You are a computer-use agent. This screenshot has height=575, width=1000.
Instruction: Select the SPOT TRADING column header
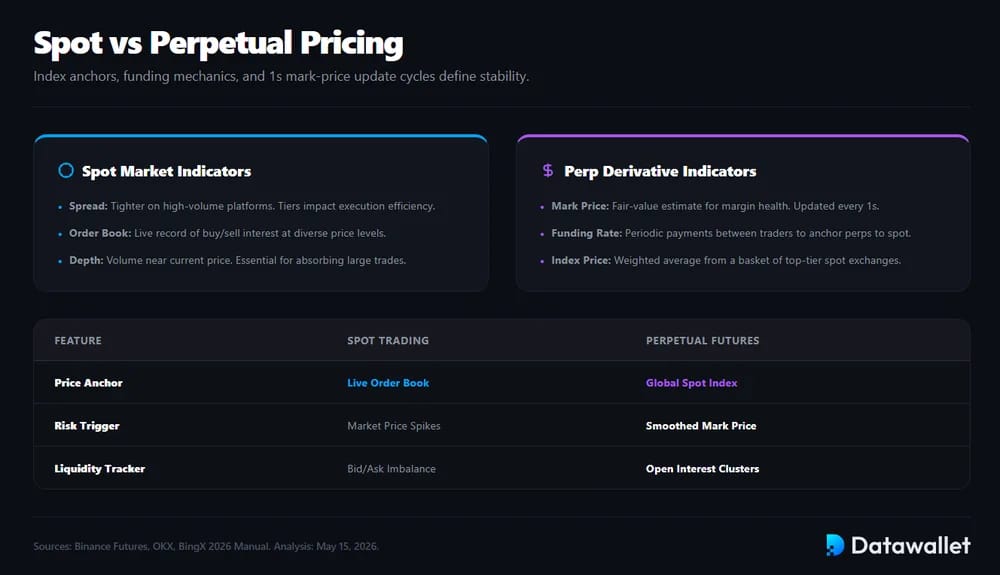click(388, 340)
